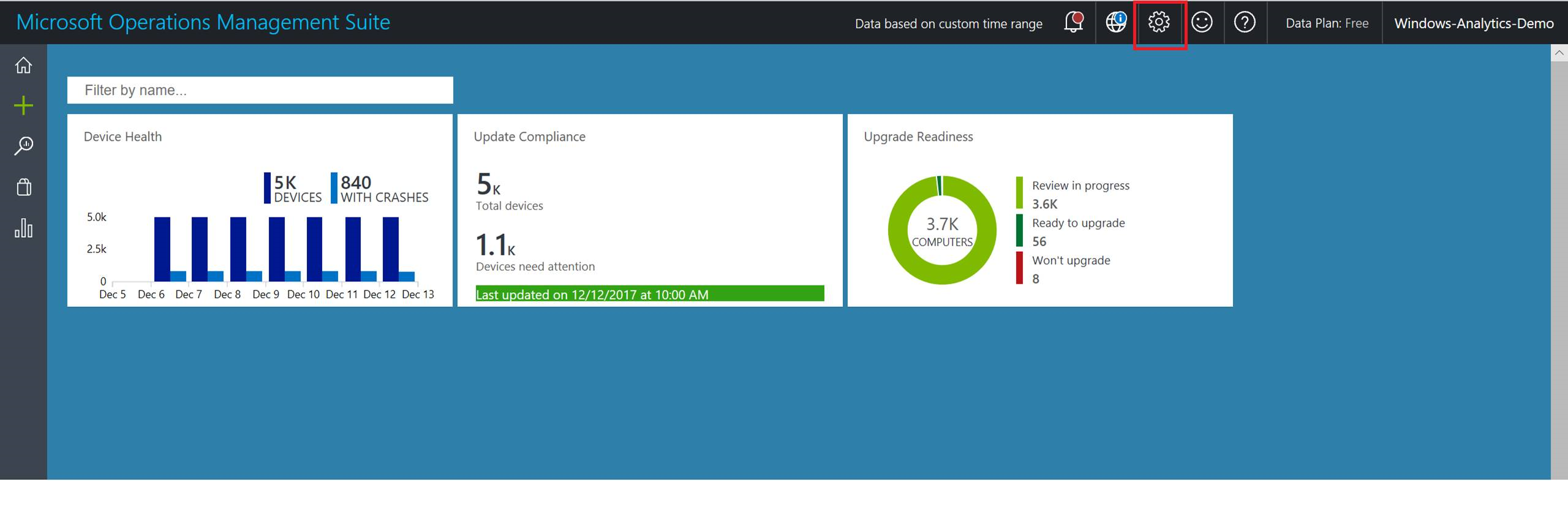The image size is (1568, 530).
Task: Click scrollbar up arrow
Action: coord(1559,53)
